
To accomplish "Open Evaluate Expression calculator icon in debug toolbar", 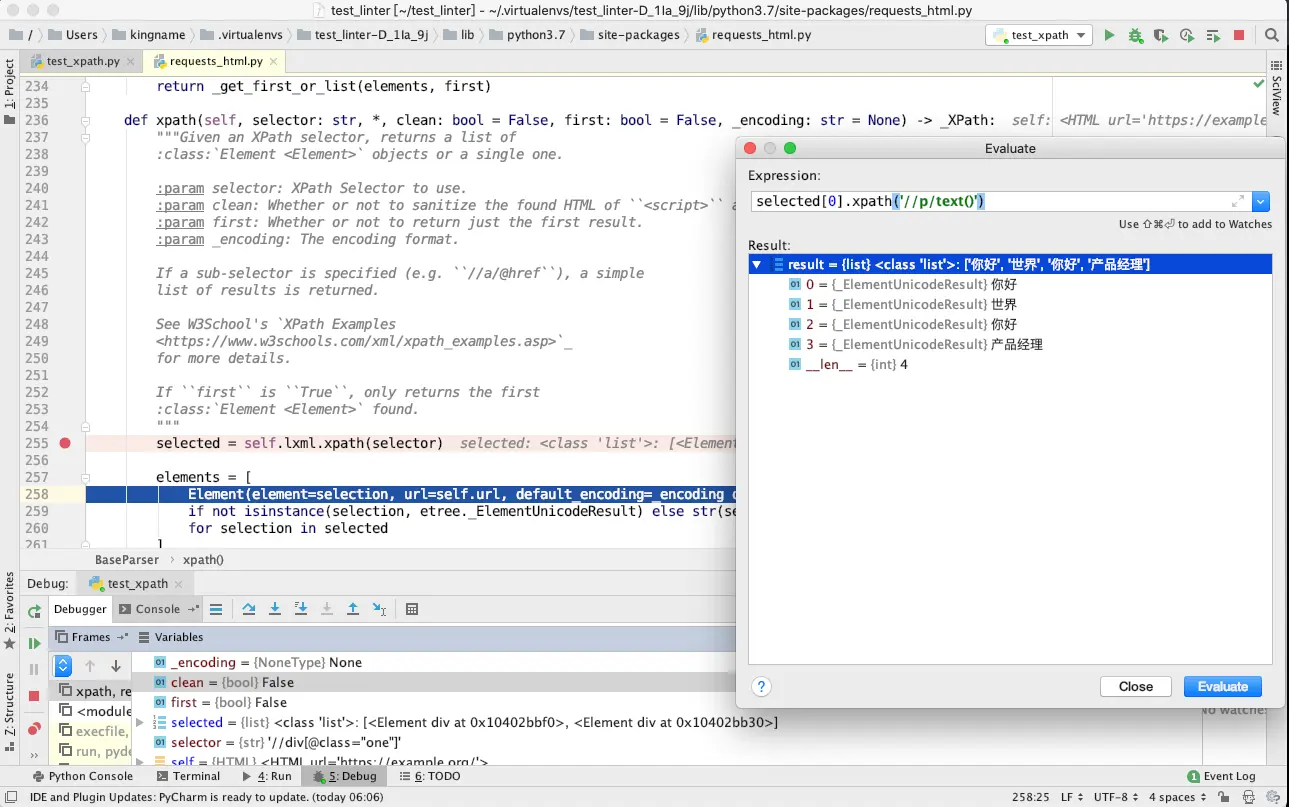I will [412, 609].
